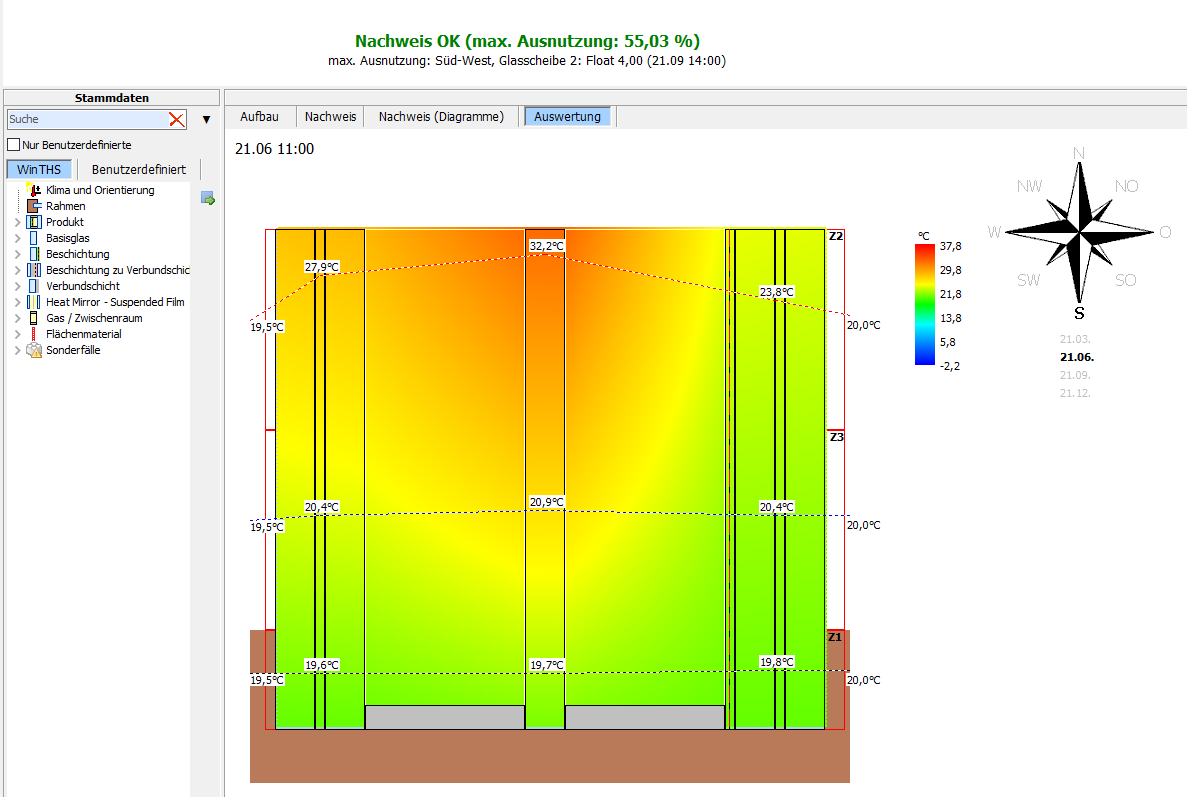The height and width of the screenshot is (797, 1187).
Task: Expand the Beschichtung tree node
Action: tap(17, 254)
